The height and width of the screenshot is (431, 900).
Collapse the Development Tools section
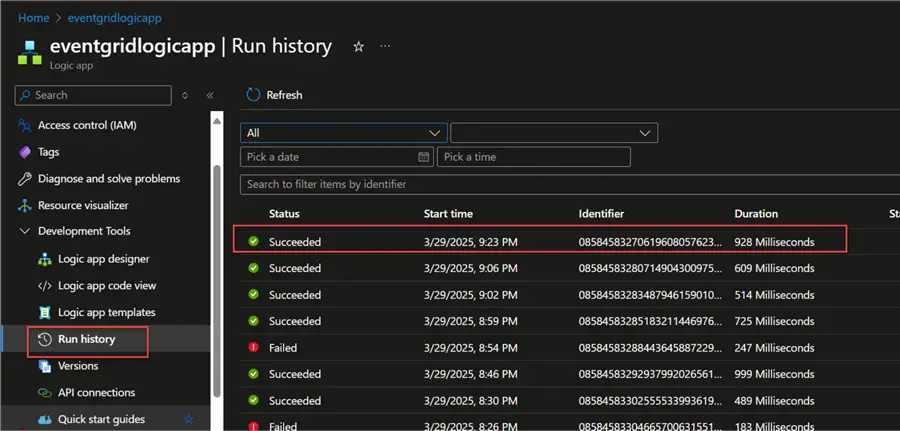coord(25,231)
